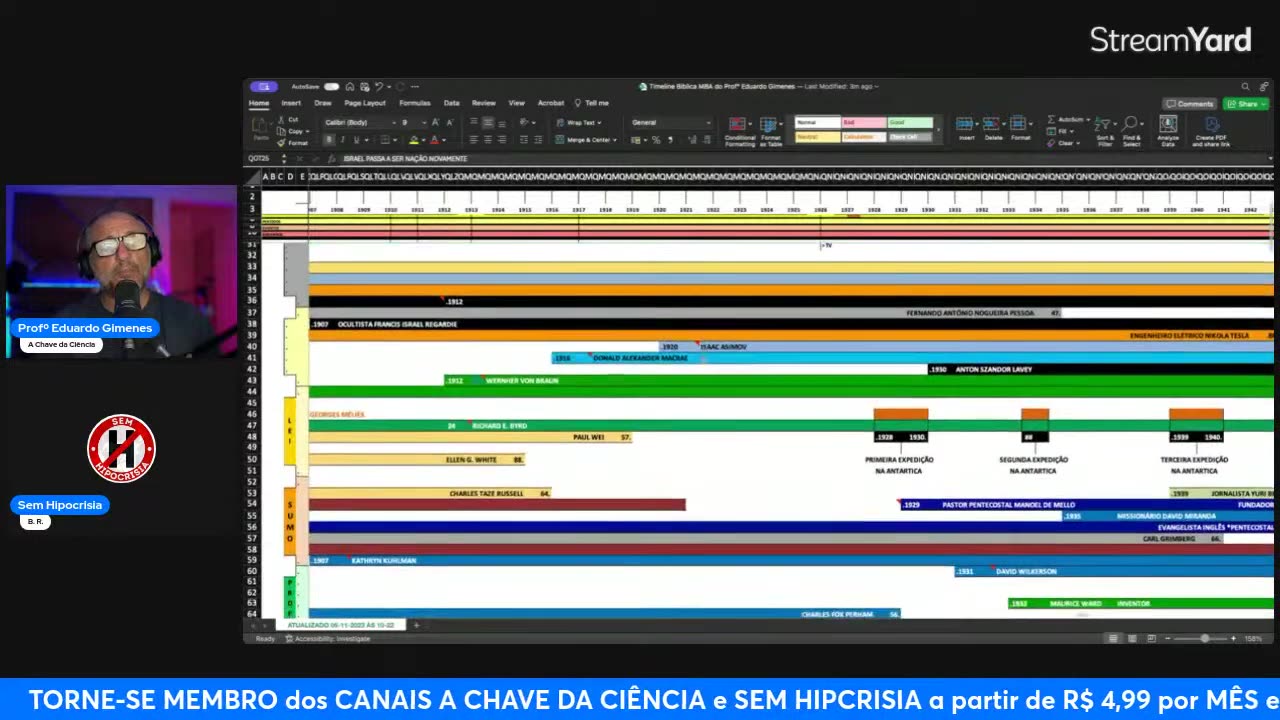Toggle Underline formatting button
This screenshot has height=720, width=1280.
(354, 140)
